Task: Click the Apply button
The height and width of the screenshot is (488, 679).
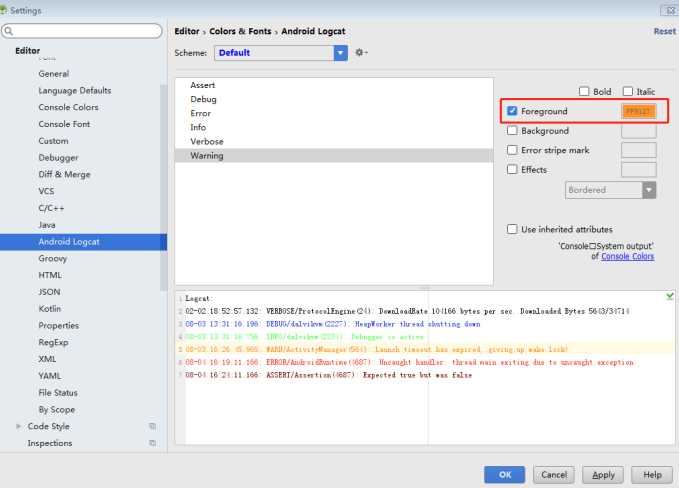Action: point(603,475)
